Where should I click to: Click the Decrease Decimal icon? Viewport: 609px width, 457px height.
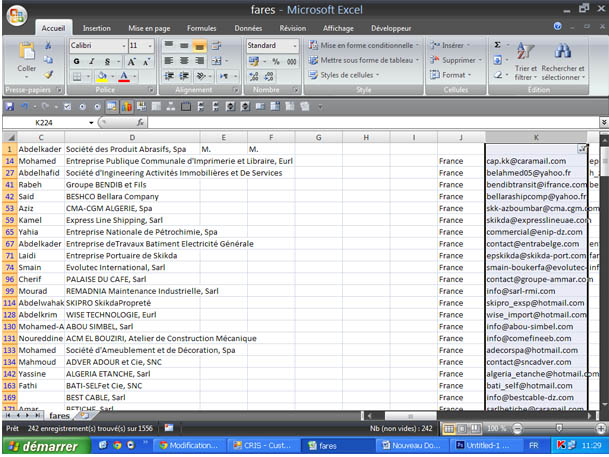[269, 76]
